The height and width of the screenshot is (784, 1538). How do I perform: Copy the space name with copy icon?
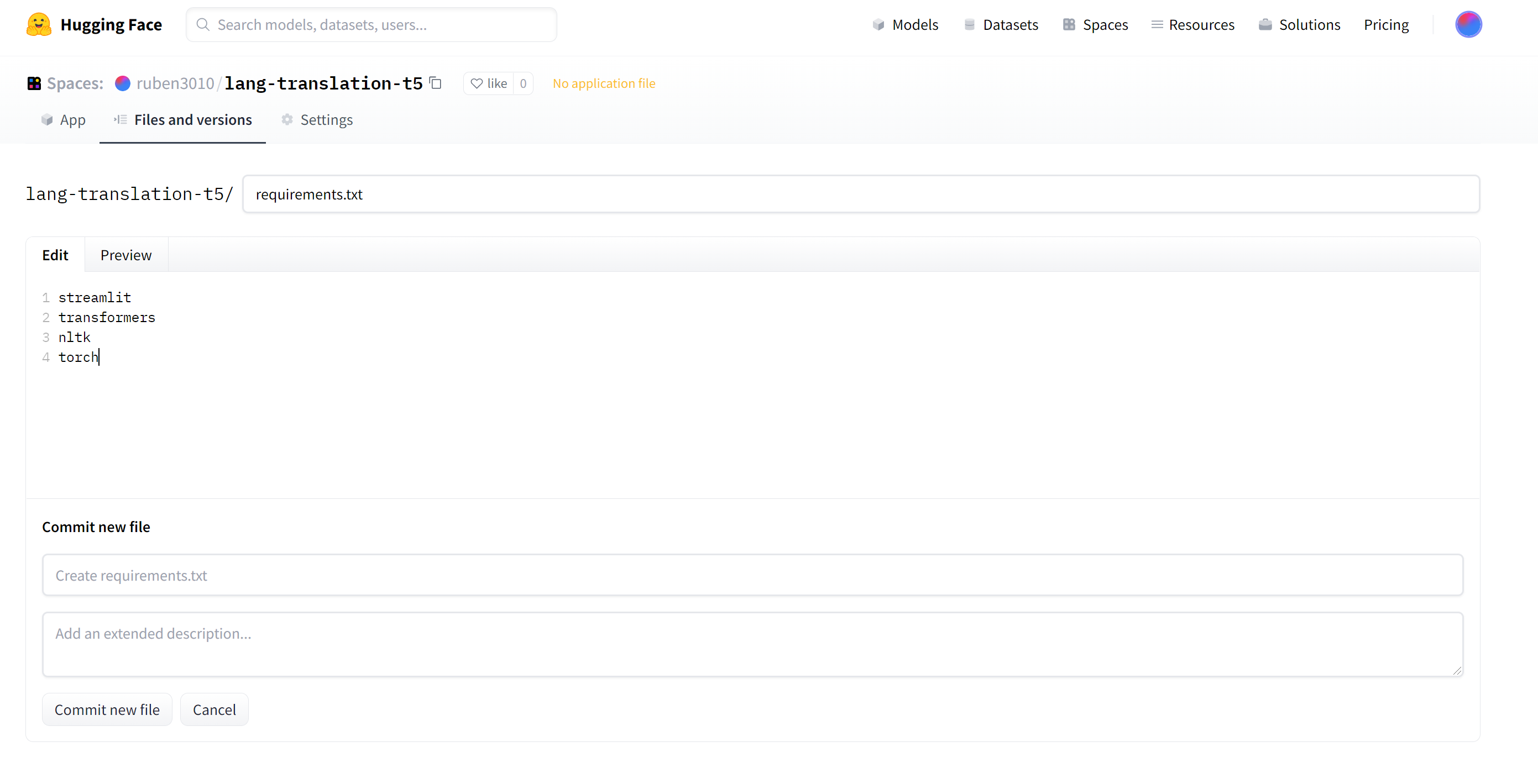point(436,83)
